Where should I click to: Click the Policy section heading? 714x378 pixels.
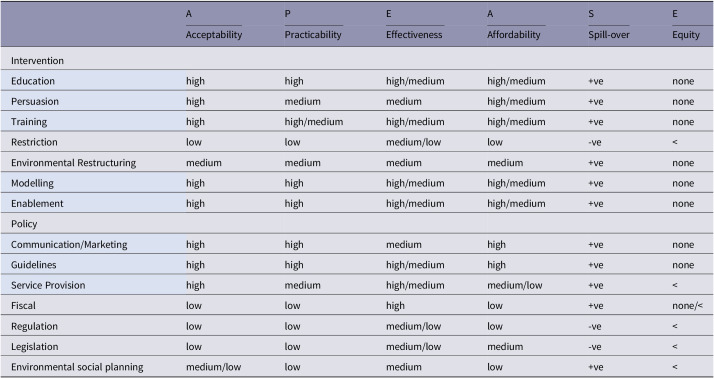point(24,224)
